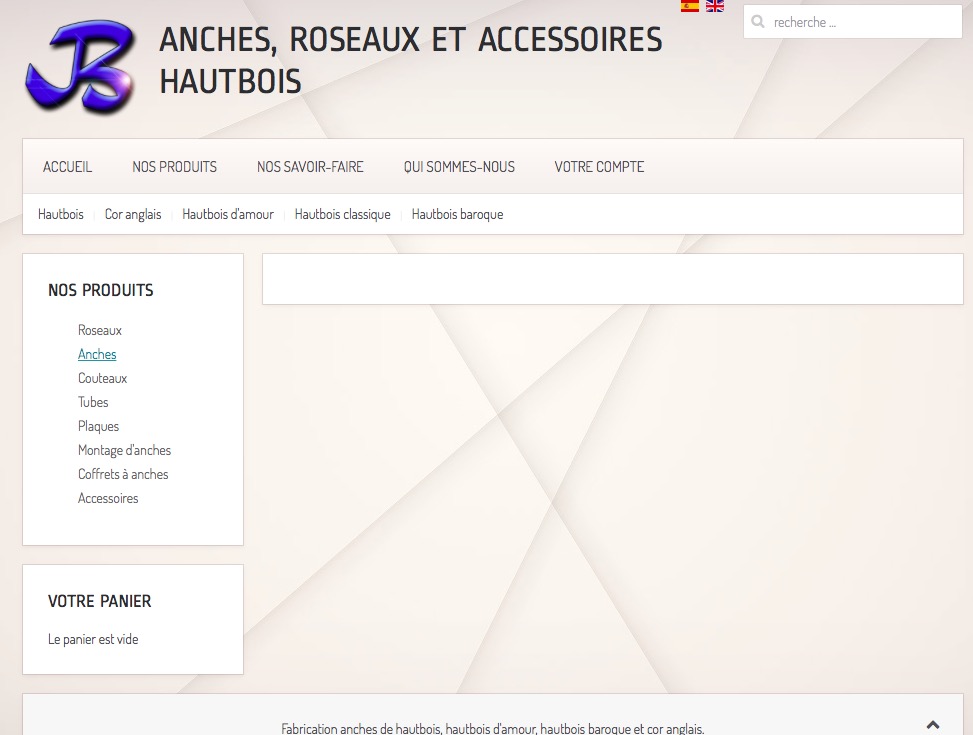This screenshot has height=735, width=973.
Task: Click the 'Le panier est vide' text
Action: [93, 639]
